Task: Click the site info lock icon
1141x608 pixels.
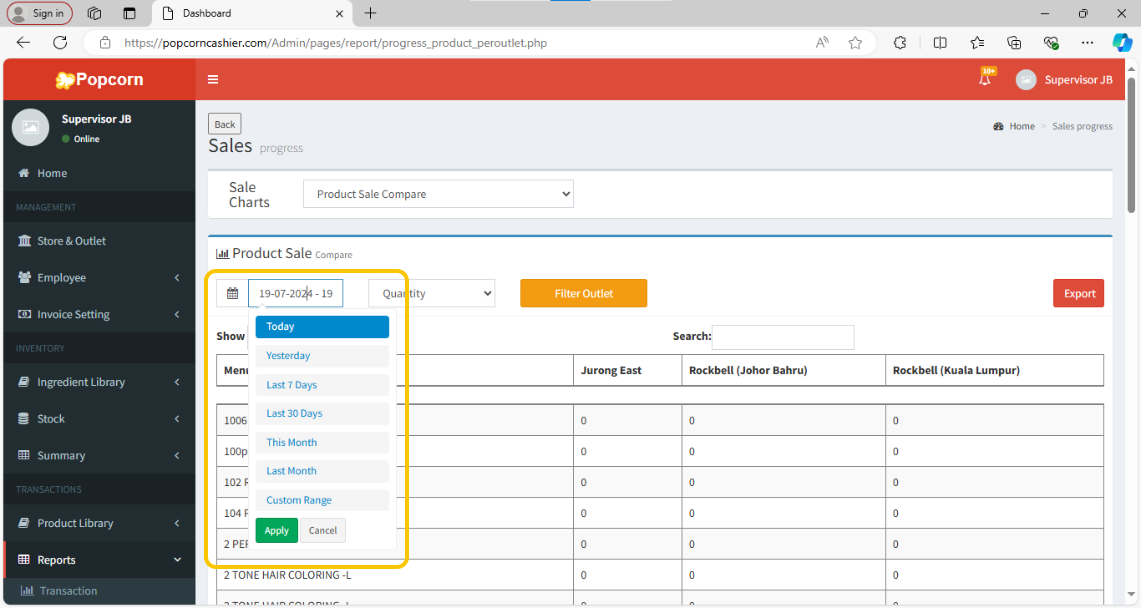Action: coord(105,43)
